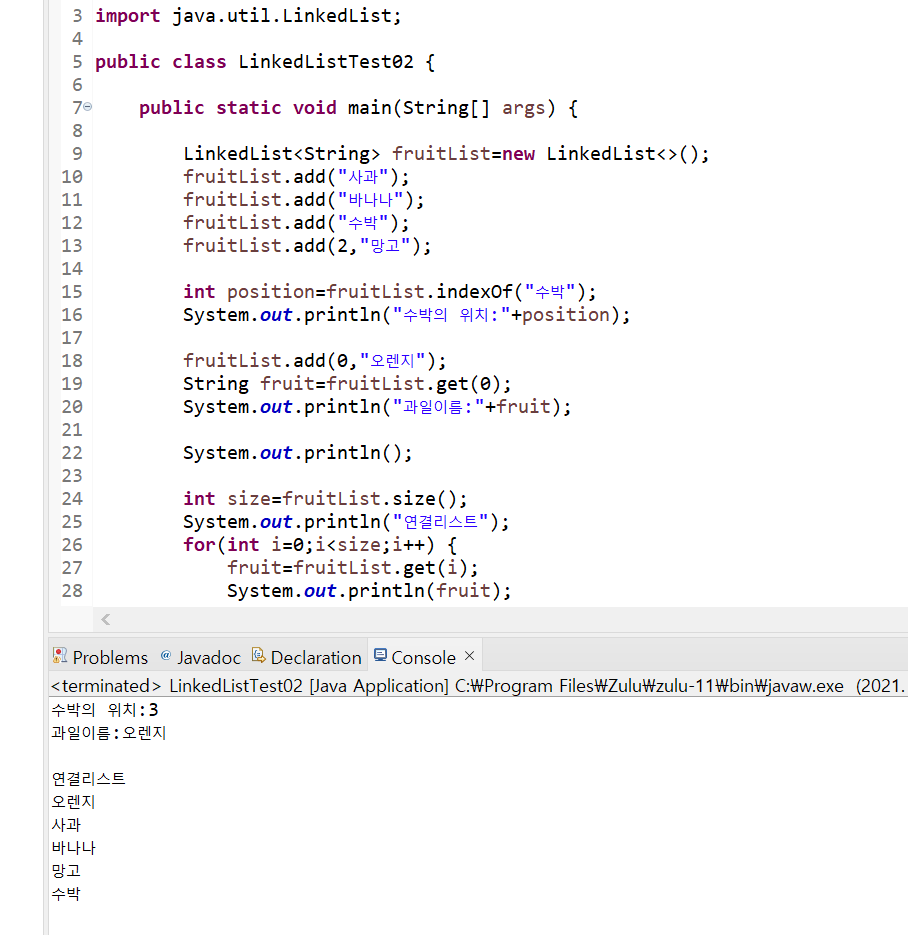
Task: Click fruitList.add("바나나") on line 11
Action: (303, 200)
